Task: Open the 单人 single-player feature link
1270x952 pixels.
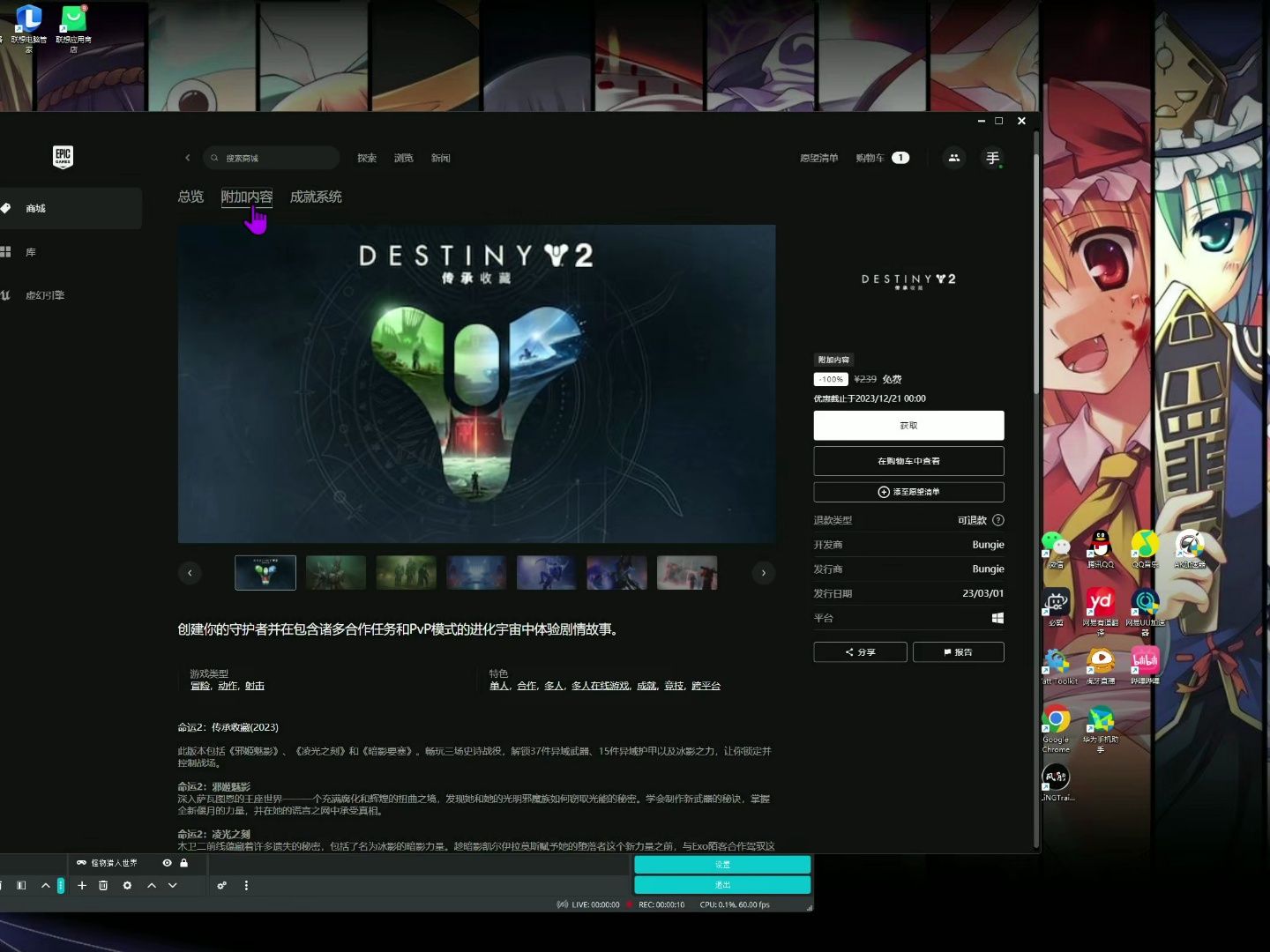Action: pyautogui.click(x=499, y=686)
